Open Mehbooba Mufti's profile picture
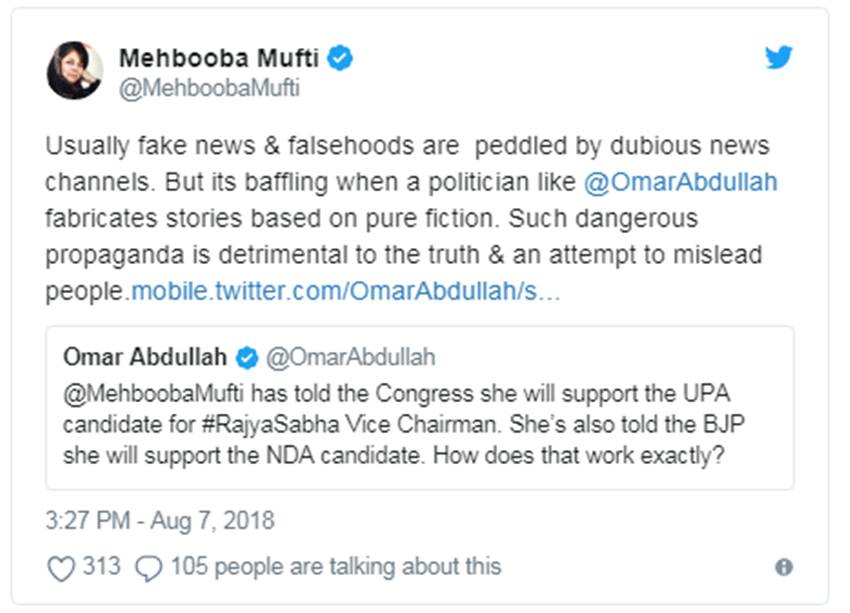The width and height of the screenshot is (850, 613). click(75, 71)
